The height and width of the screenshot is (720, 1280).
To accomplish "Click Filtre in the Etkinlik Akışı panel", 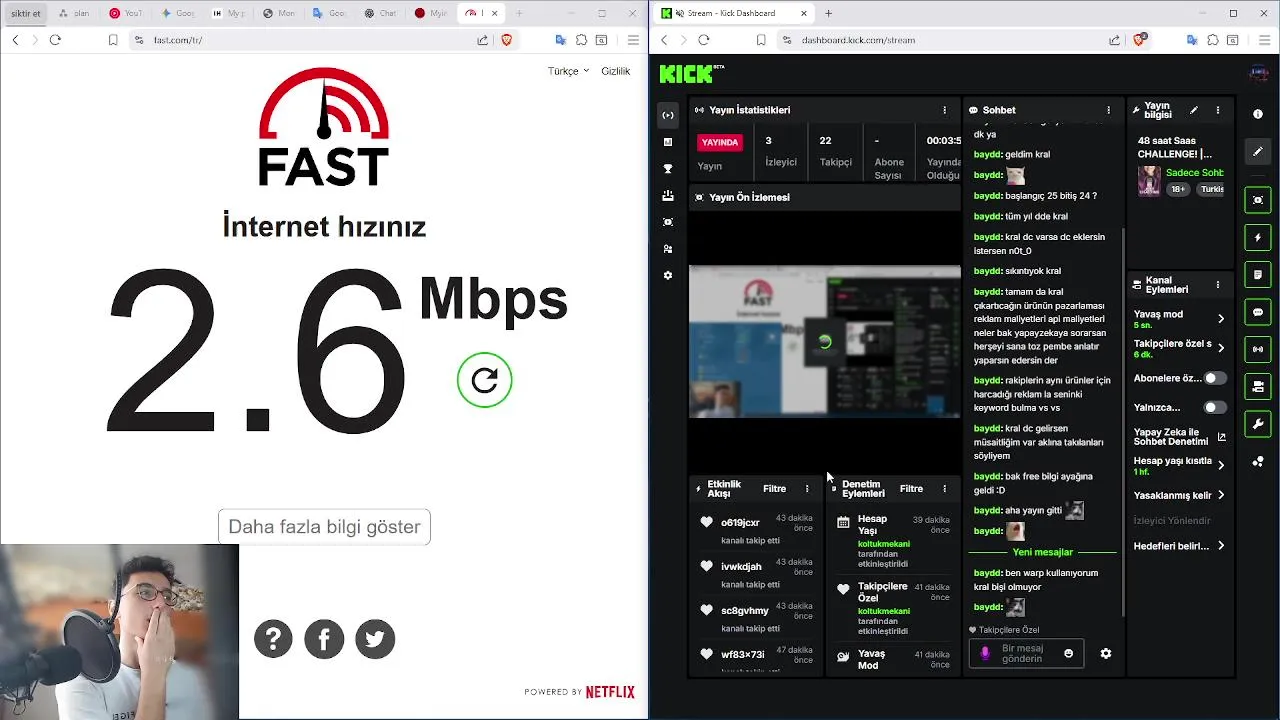I will point(774,489).
